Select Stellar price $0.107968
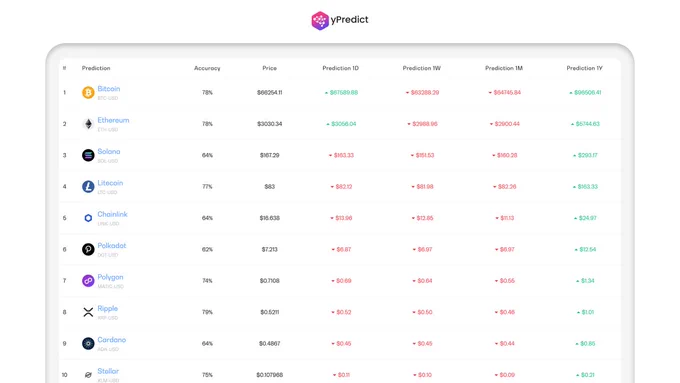680x383 pixels. pos(269,375)
